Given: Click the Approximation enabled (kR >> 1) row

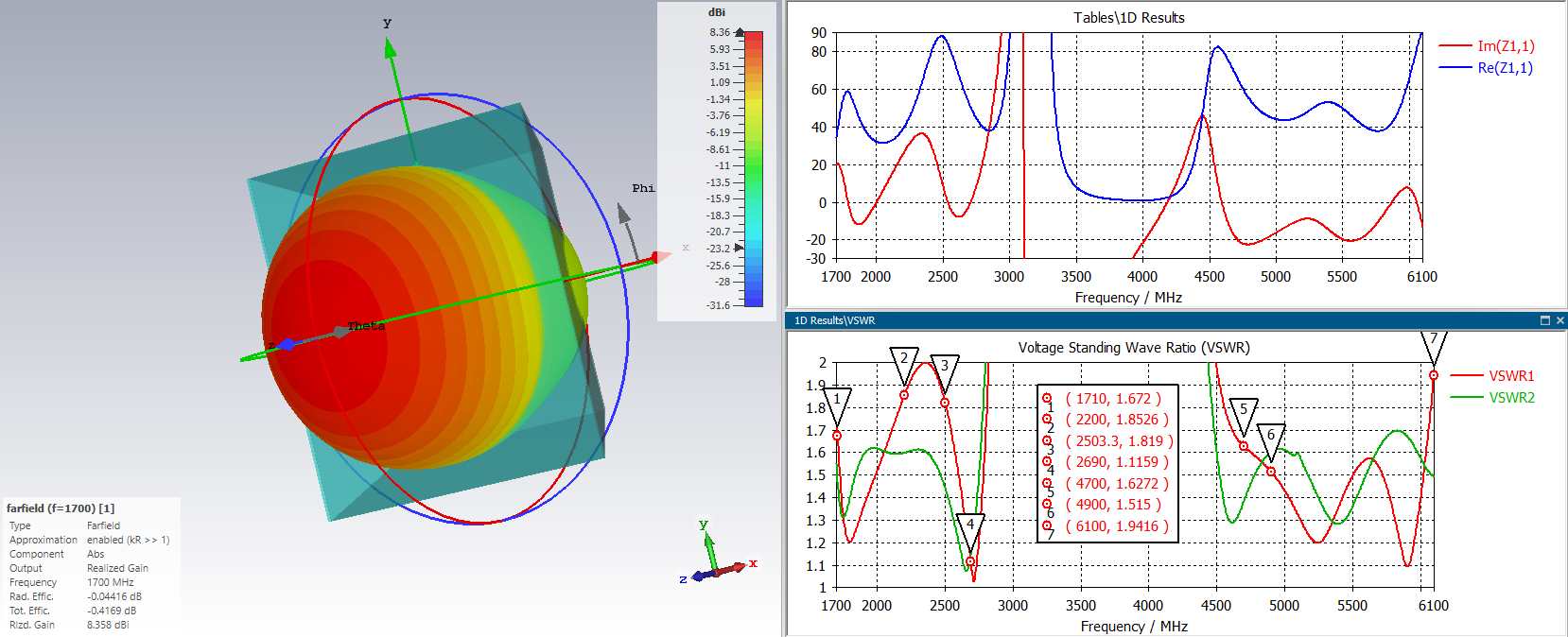Looking at the screenshot, I should pyautogui.click(x=90, y=540).
